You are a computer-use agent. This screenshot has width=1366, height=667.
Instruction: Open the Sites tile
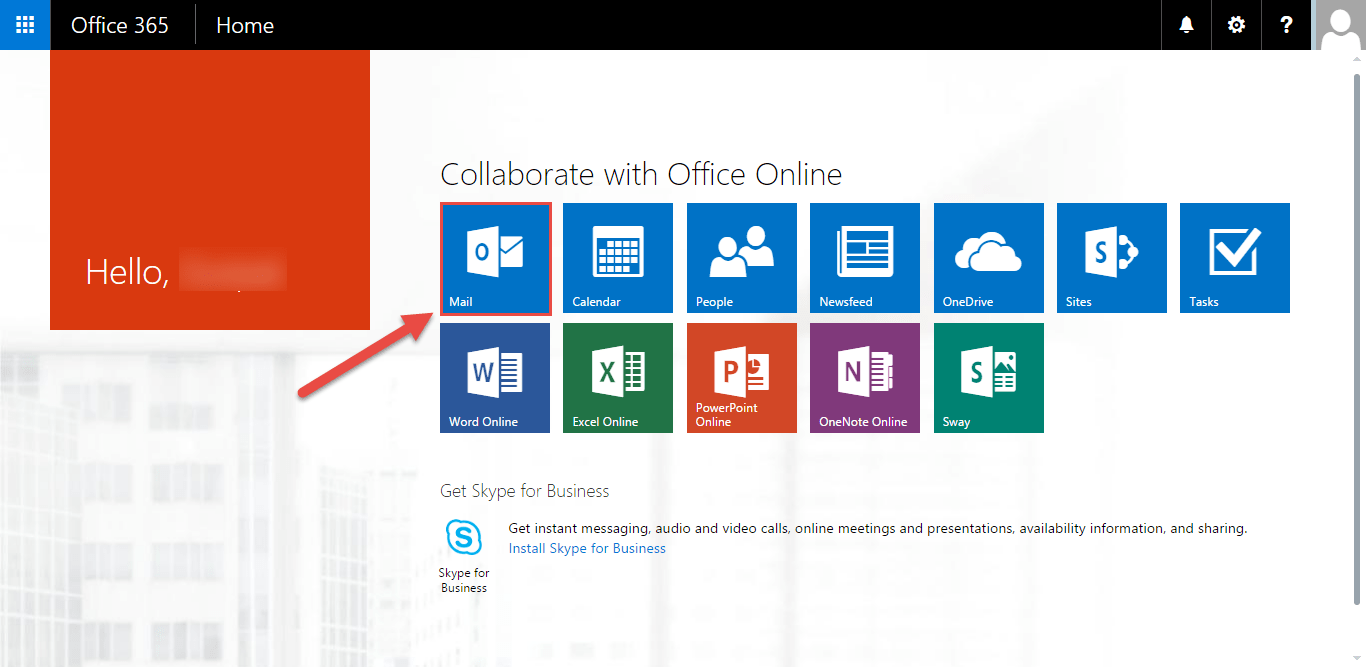coord(1112,258)
